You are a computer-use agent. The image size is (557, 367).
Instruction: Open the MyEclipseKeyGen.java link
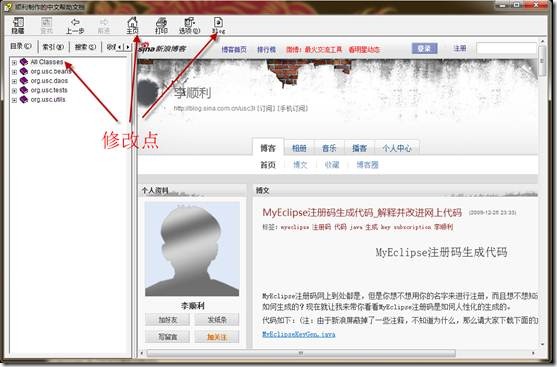pos(298,334)
